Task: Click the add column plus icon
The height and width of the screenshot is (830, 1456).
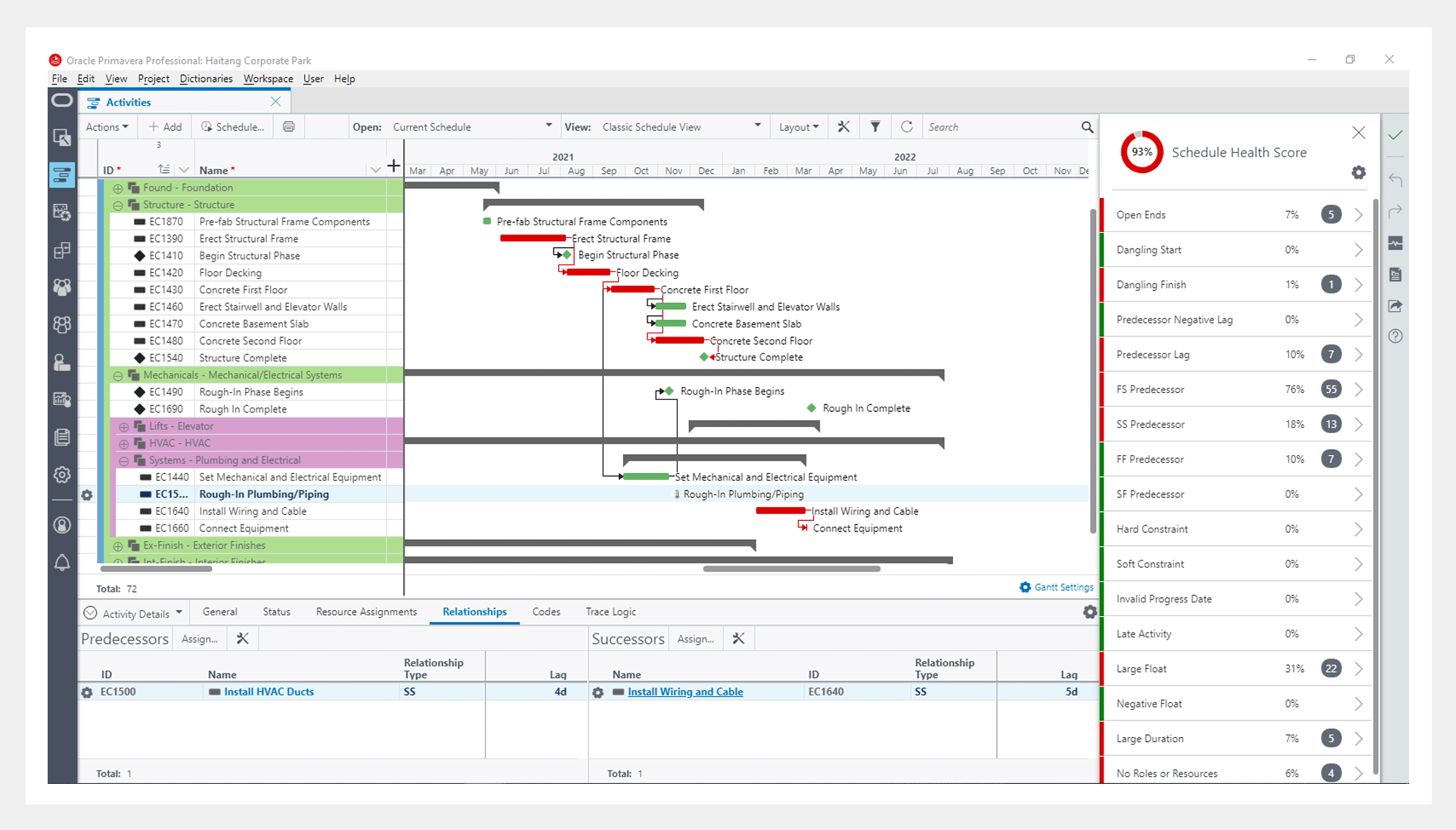Action: pos(393,166)
